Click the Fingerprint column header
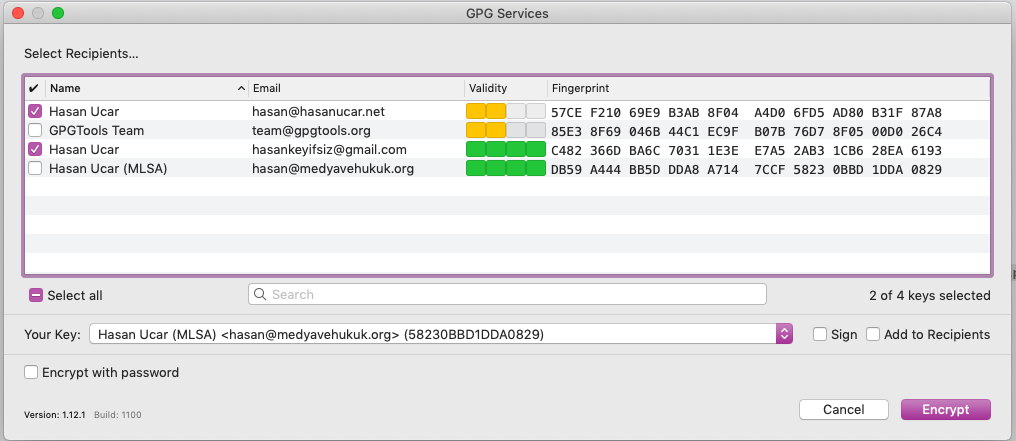 pyautogui.click(x=768, y=89)
